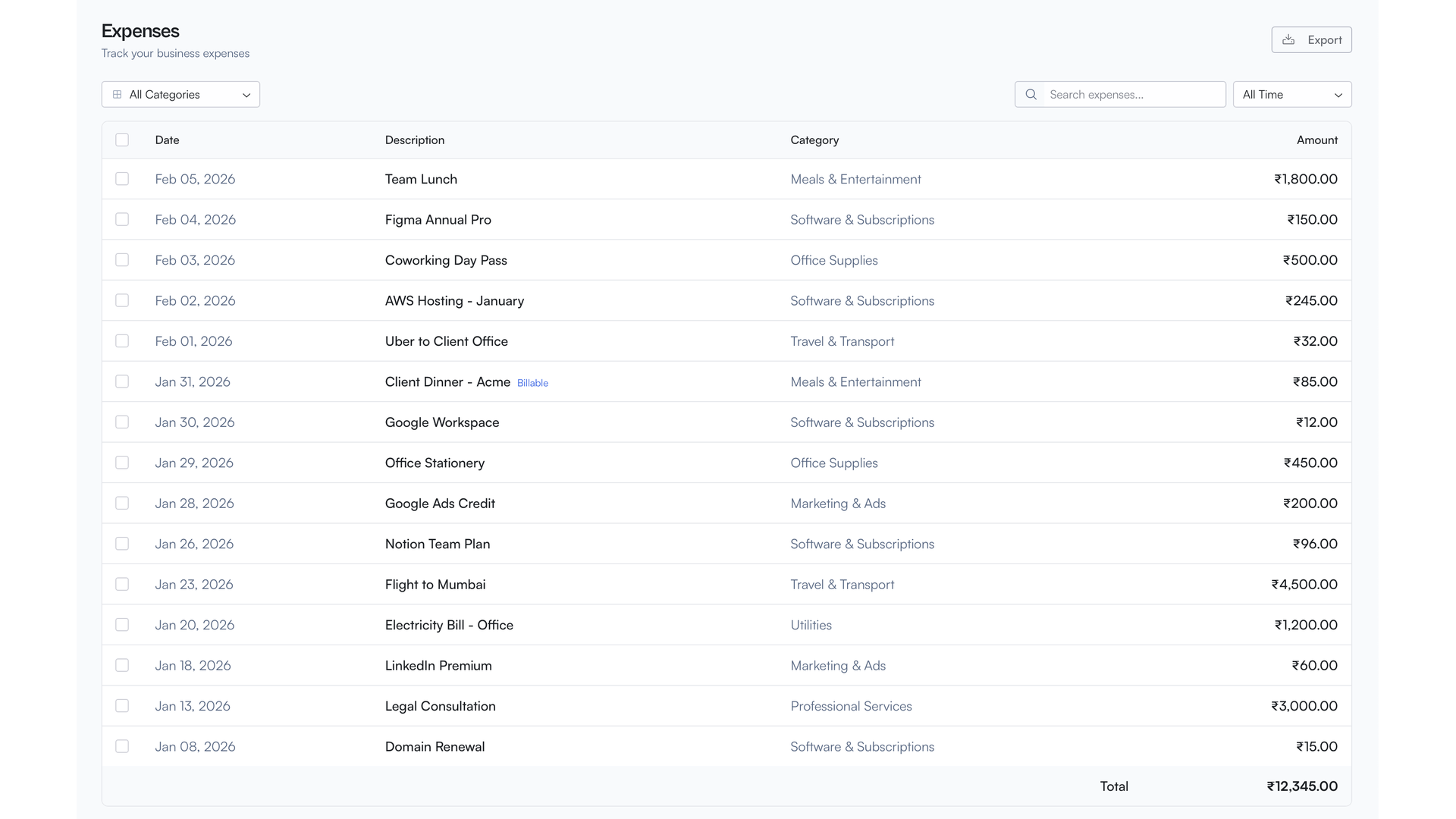Open the All Categories dropdown
This screenshot has width=1456, height=819.
(x=180, y=95)
